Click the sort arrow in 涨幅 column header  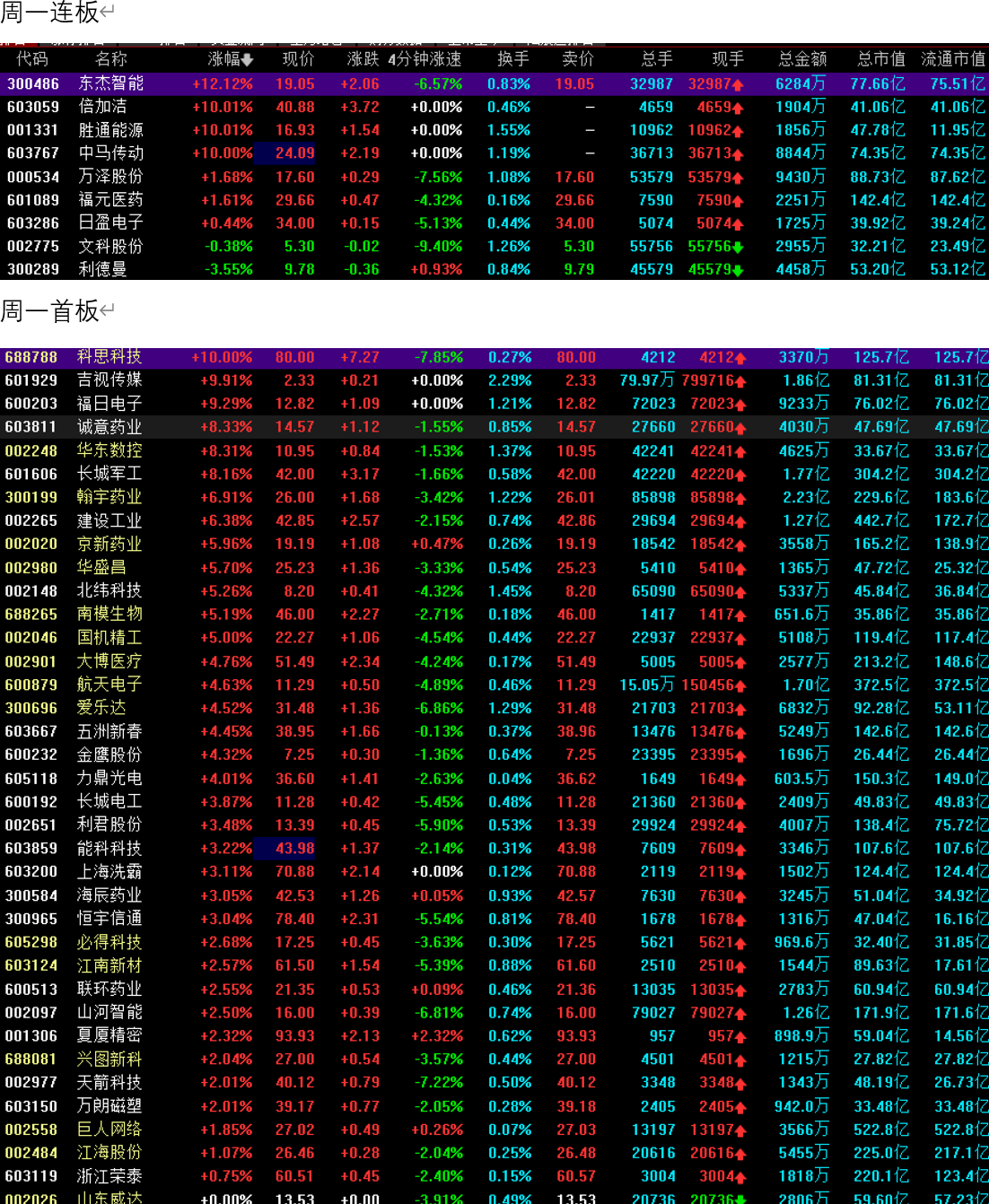click(x=247, y=60)
